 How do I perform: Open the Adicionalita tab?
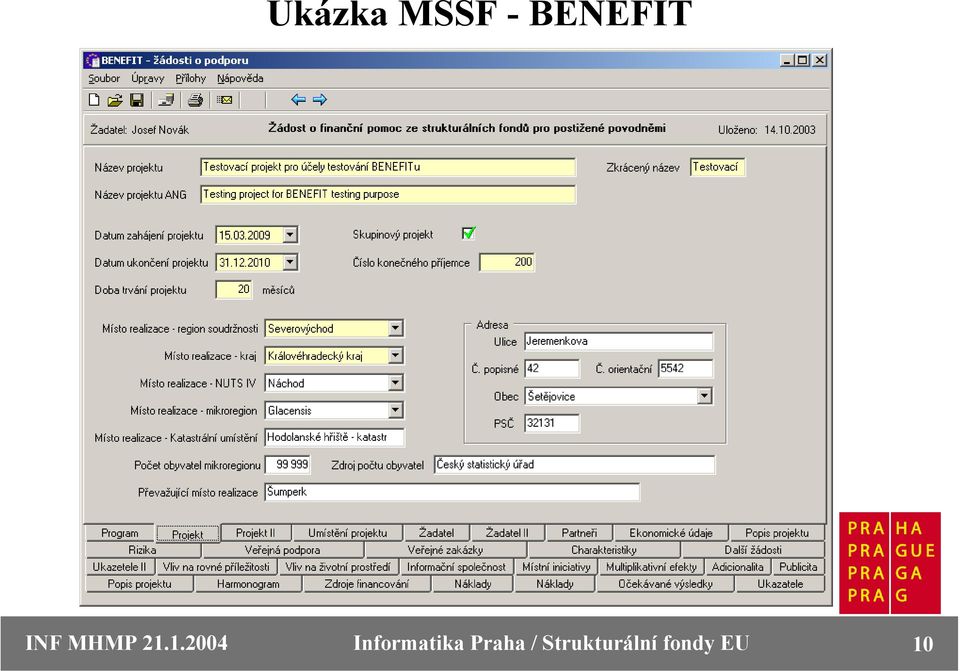pos(738,567)
